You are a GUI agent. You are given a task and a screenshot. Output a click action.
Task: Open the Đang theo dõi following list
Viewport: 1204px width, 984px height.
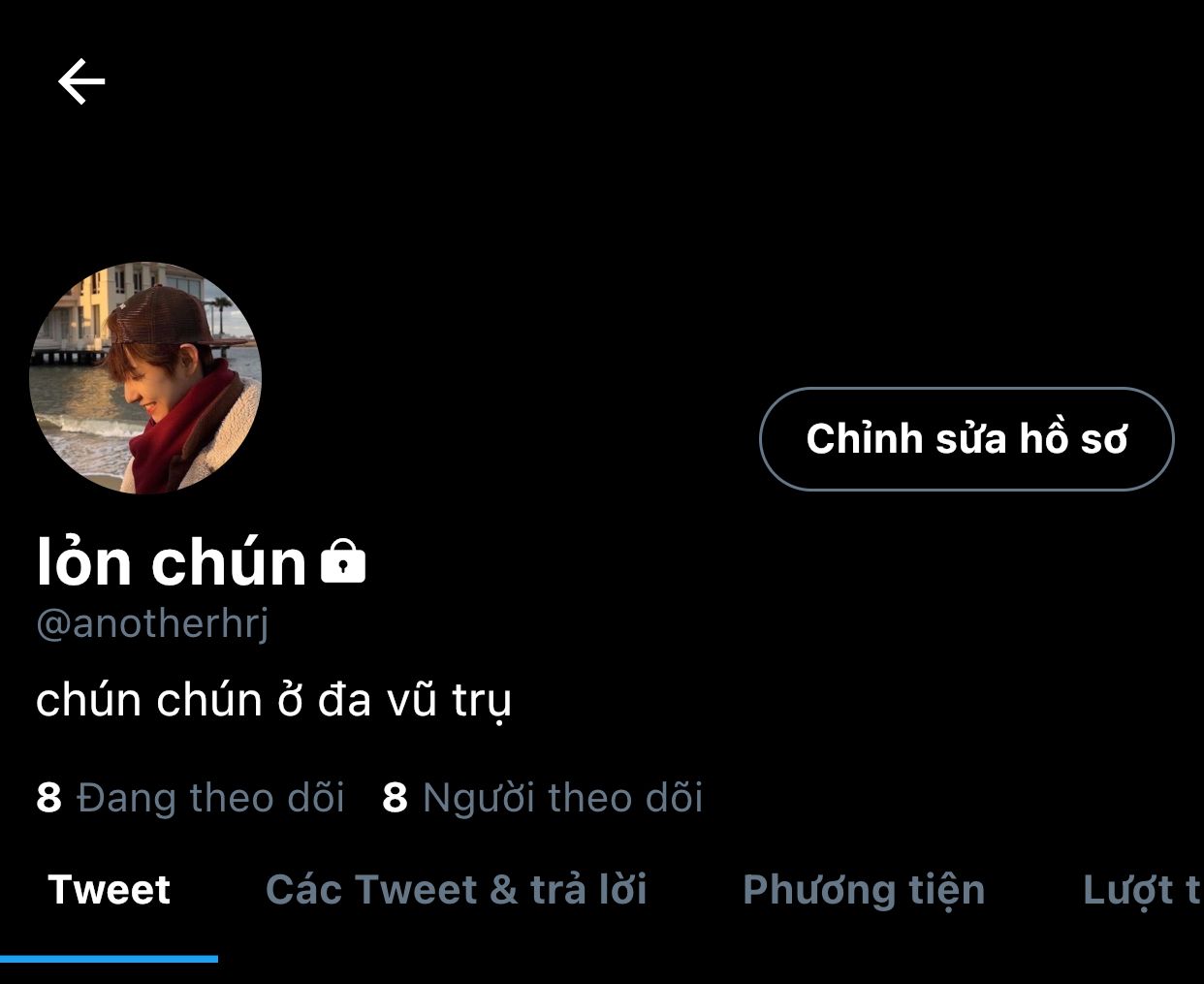tap(190, 798)
